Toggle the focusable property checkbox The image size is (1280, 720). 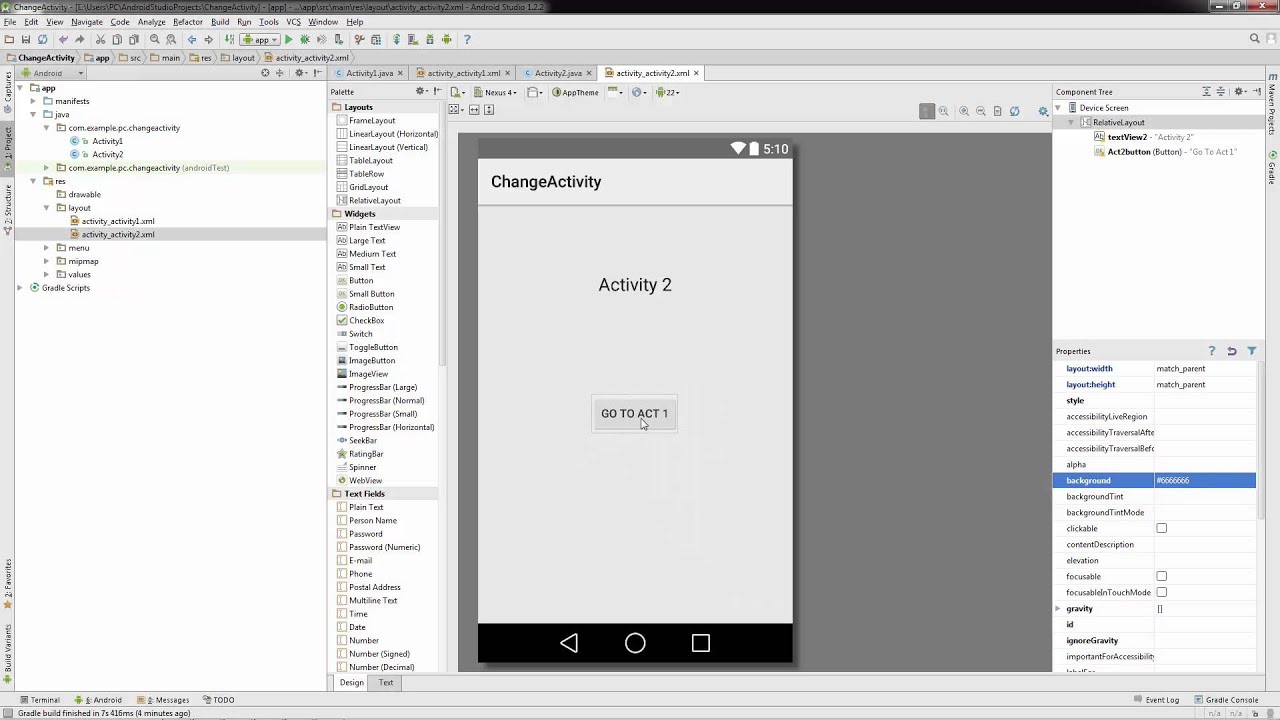pos(1161,576)
